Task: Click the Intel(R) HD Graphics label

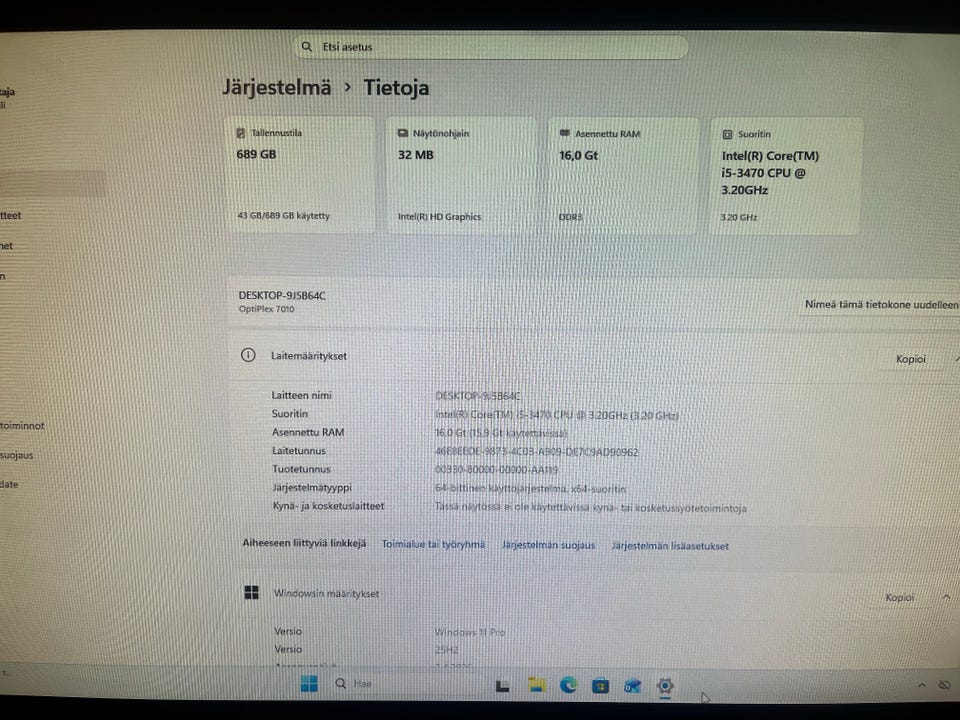Action: click(440, 217)
